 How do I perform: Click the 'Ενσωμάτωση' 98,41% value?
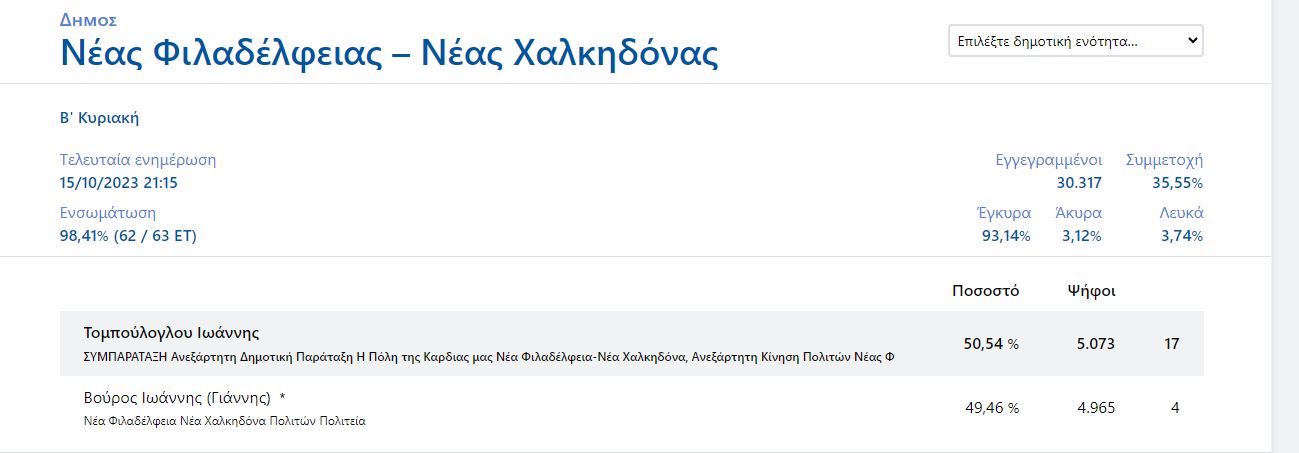click(x=128, y=236)
